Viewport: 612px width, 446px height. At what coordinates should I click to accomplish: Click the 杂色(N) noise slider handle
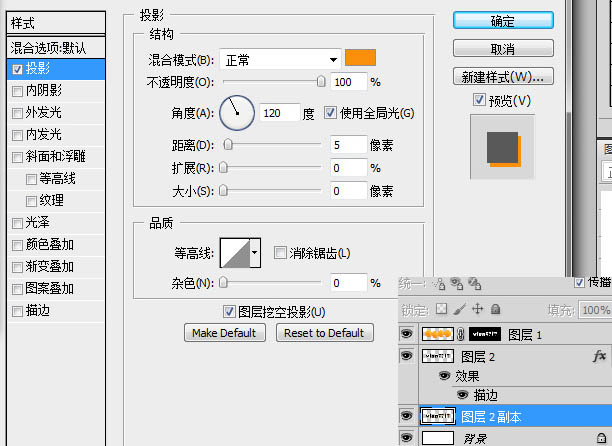click(x=223, y=282)
